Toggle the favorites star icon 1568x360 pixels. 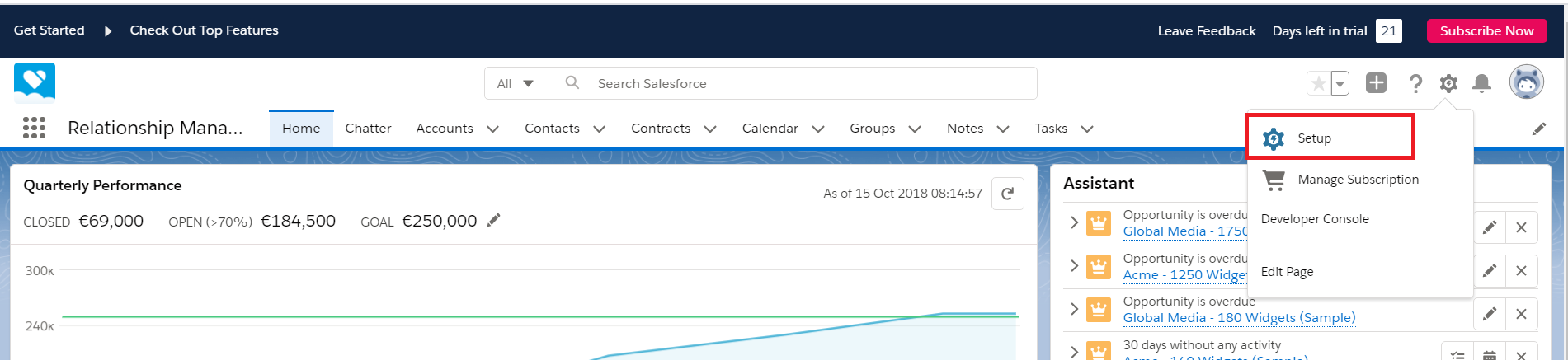(x=1318, y=83)
